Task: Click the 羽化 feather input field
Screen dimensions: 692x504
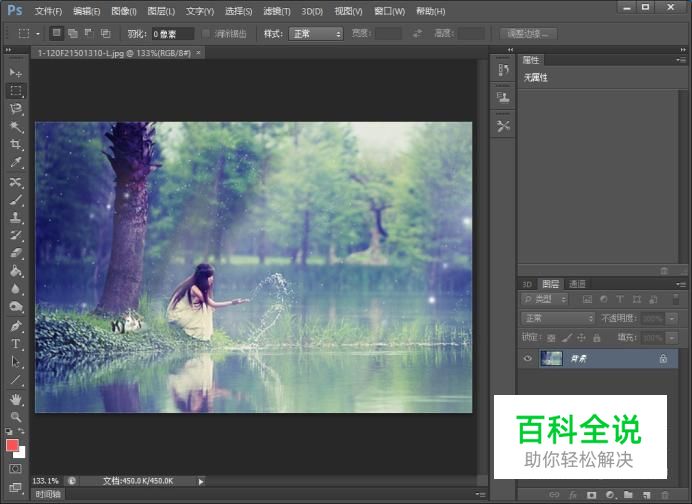Action: [173, 33]
